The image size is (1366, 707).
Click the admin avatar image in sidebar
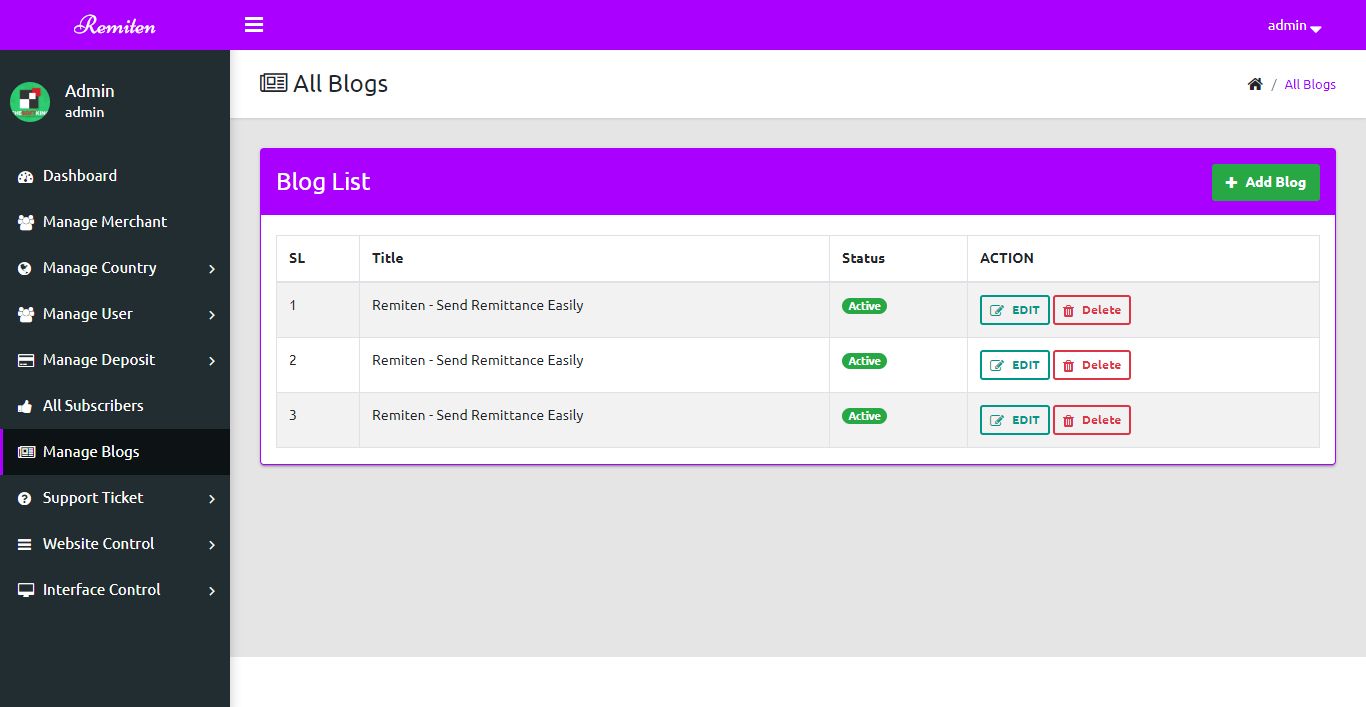coord(30,101)
